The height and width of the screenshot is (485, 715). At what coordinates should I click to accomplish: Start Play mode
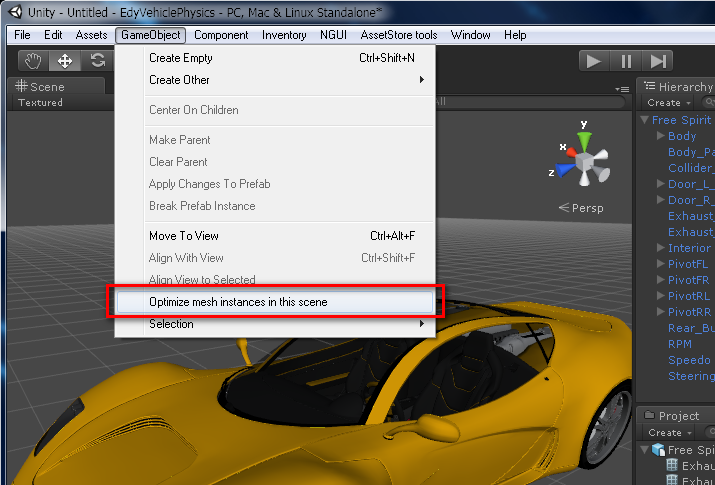coord(594,61)
